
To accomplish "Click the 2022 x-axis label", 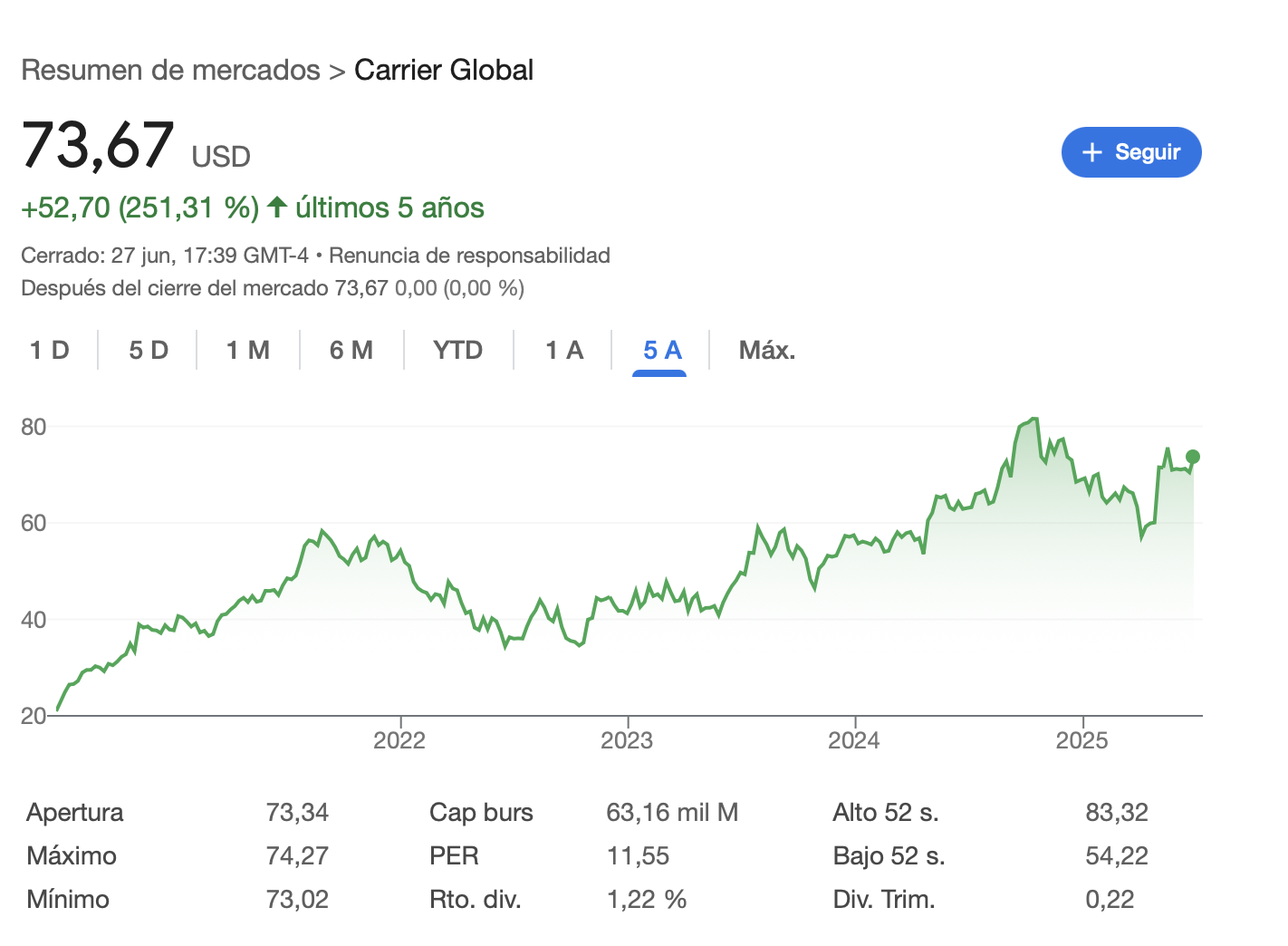I will click(399, 740).
